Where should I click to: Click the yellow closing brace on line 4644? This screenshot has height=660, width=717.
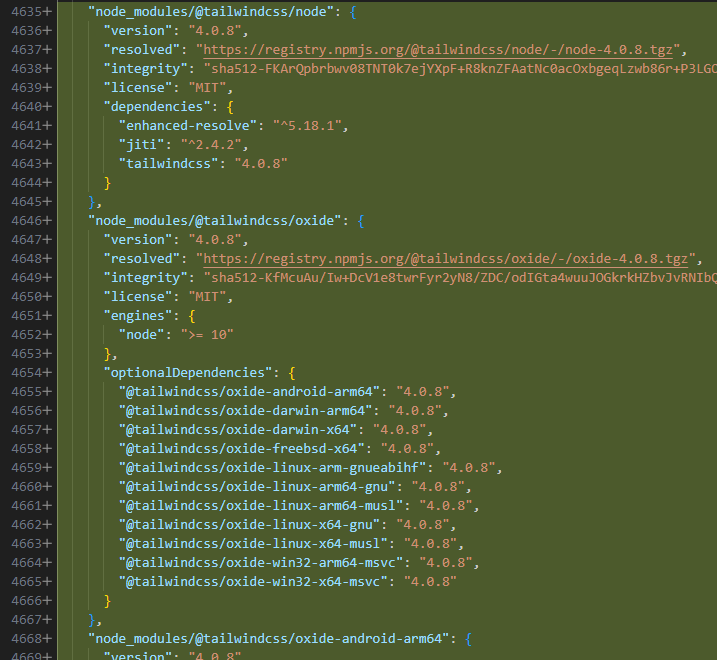tap(107, 183)
